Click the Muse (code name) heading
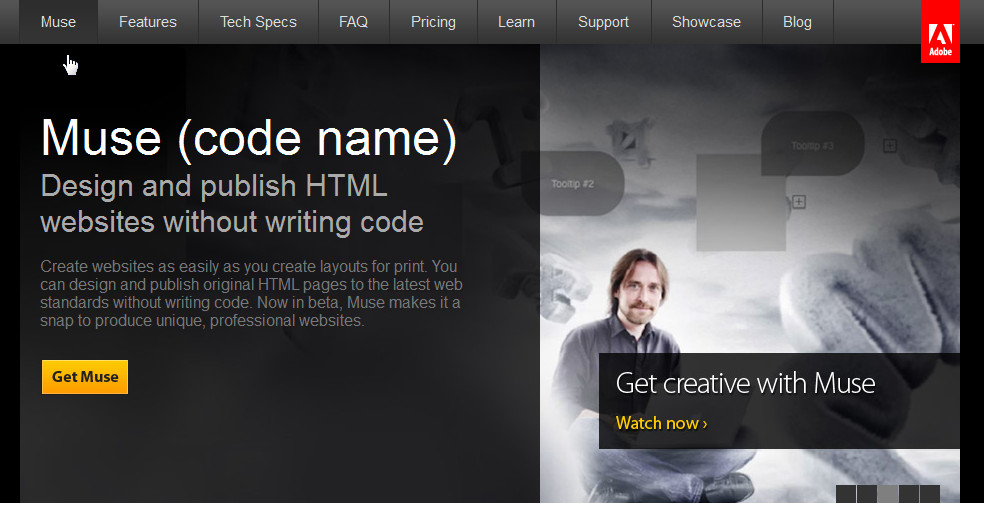The image size is (984, 521). pyautogui.click(x=249, y=138)
